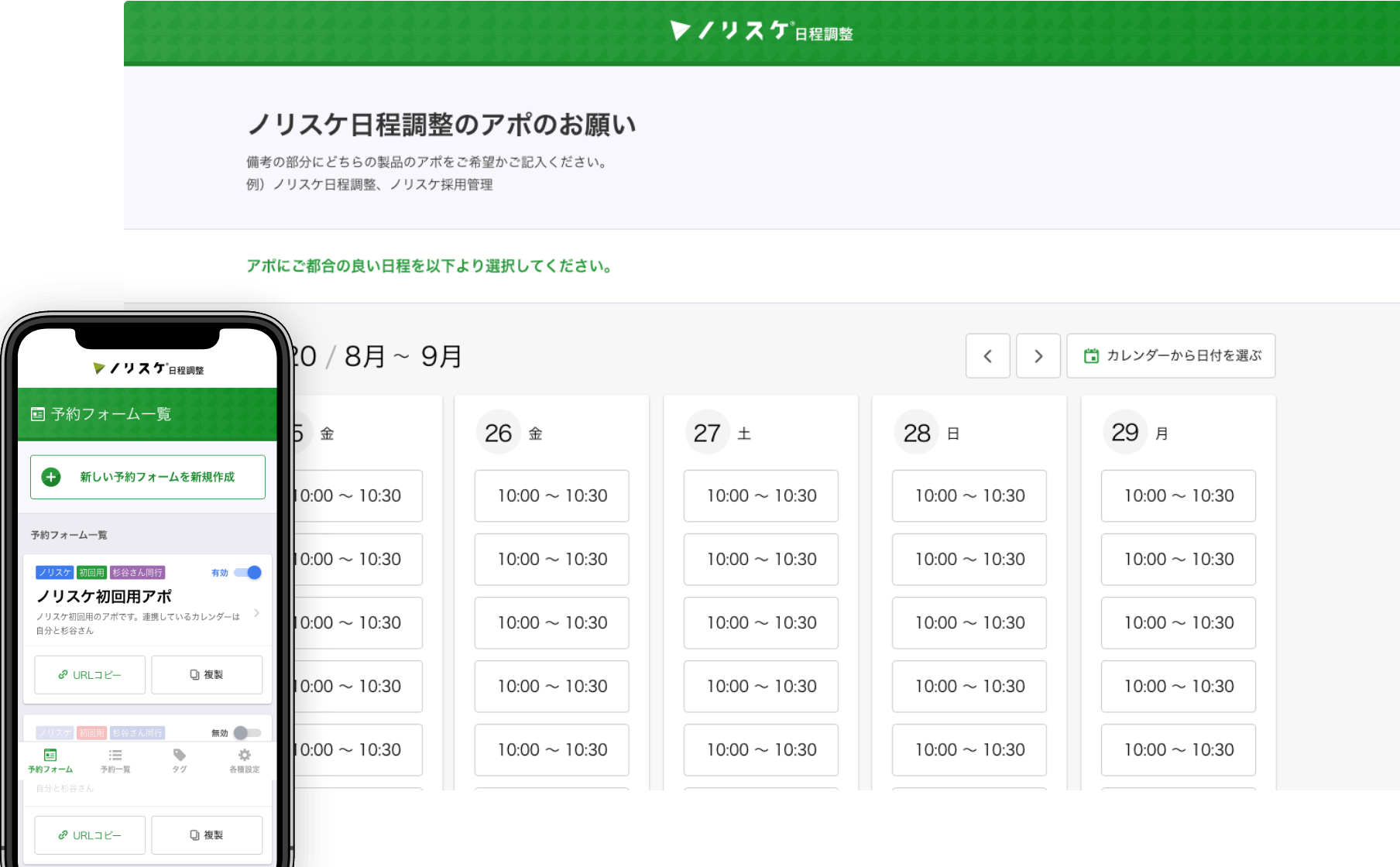Go to next week with right chevron
The width and height of the screenshot is (1400, 867).
1038,356
